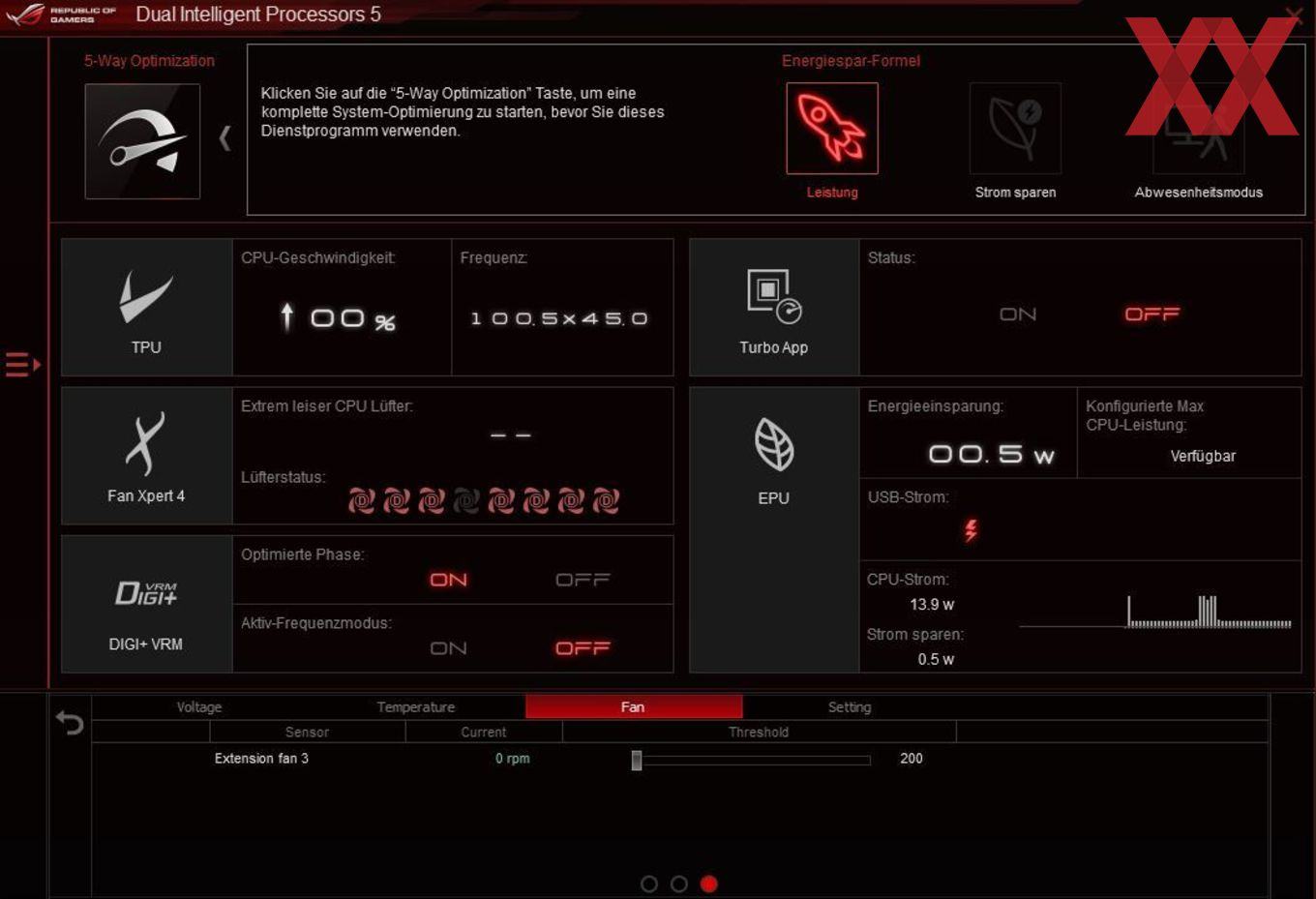Start 5-Way Optimization speedometer icon

pyautogui.click(x=142, y=141)
